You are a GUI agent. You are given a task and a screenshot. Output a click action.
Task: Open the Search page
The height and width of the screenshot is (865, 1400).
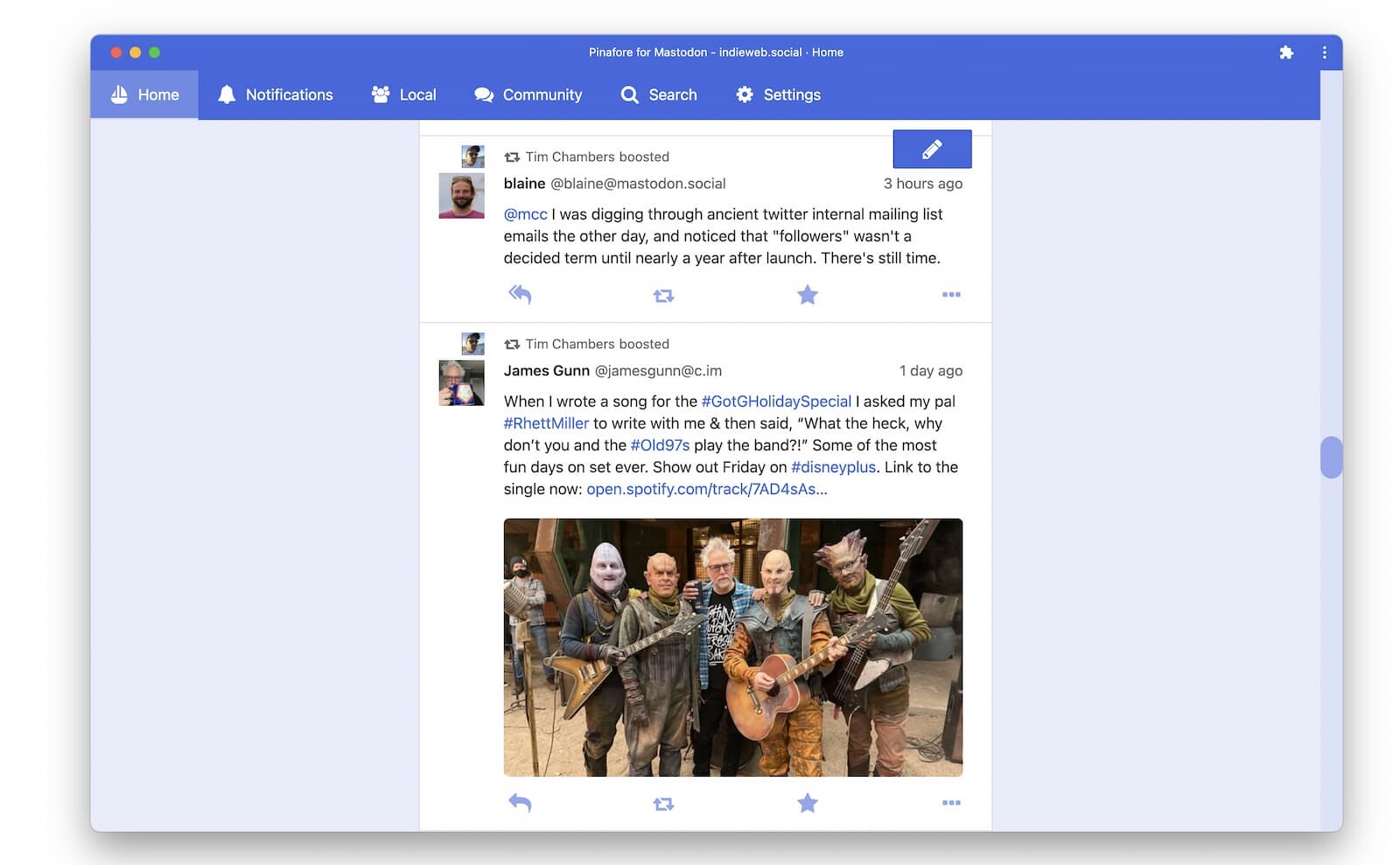click(x=659, y=94)
